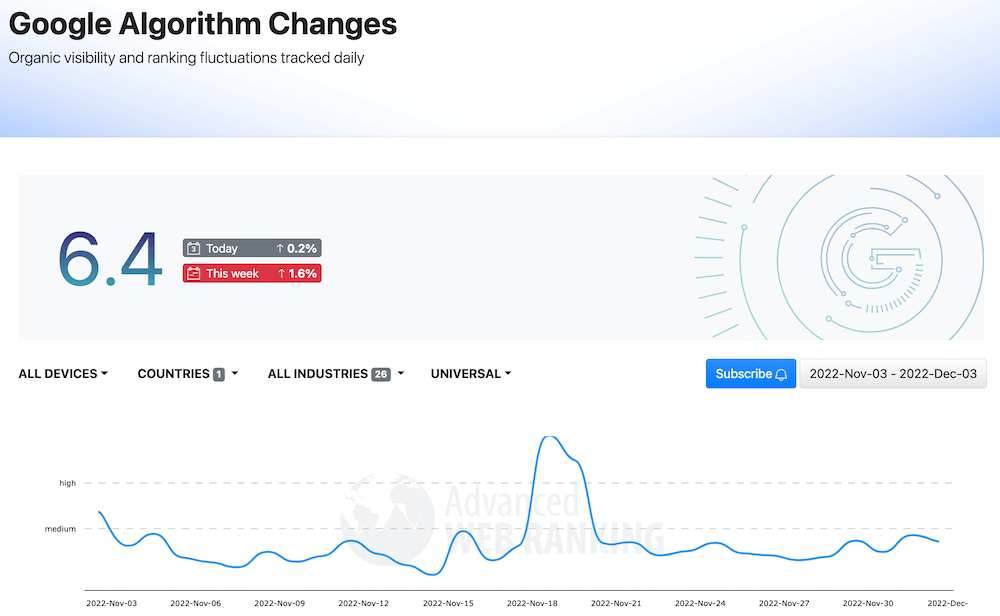Viewport: 1000px width, 616px height.
Task: Click the 6.4 fluctuation score
Action: 110,257
